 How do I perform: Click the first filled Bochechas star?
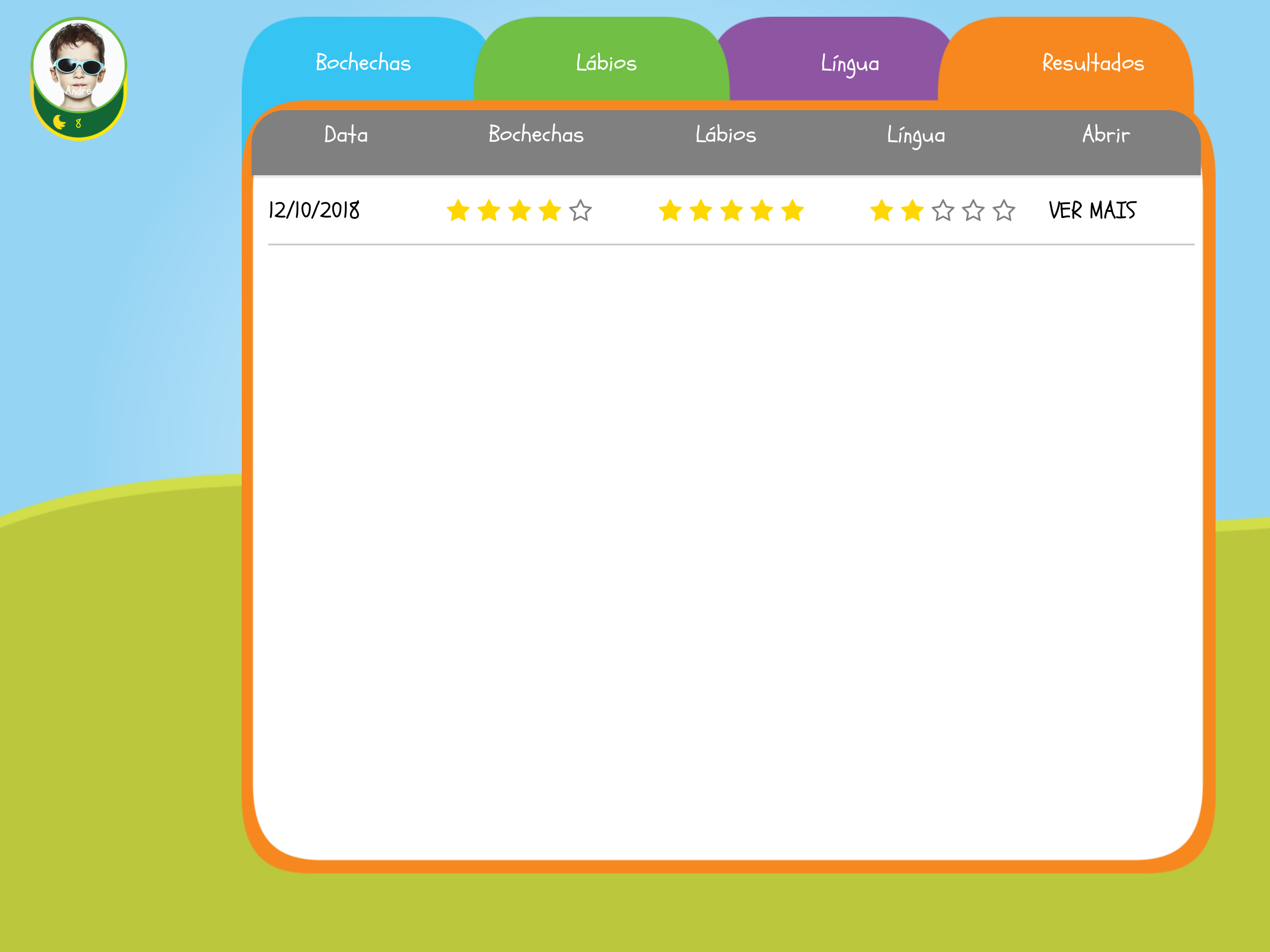(458, 210)
